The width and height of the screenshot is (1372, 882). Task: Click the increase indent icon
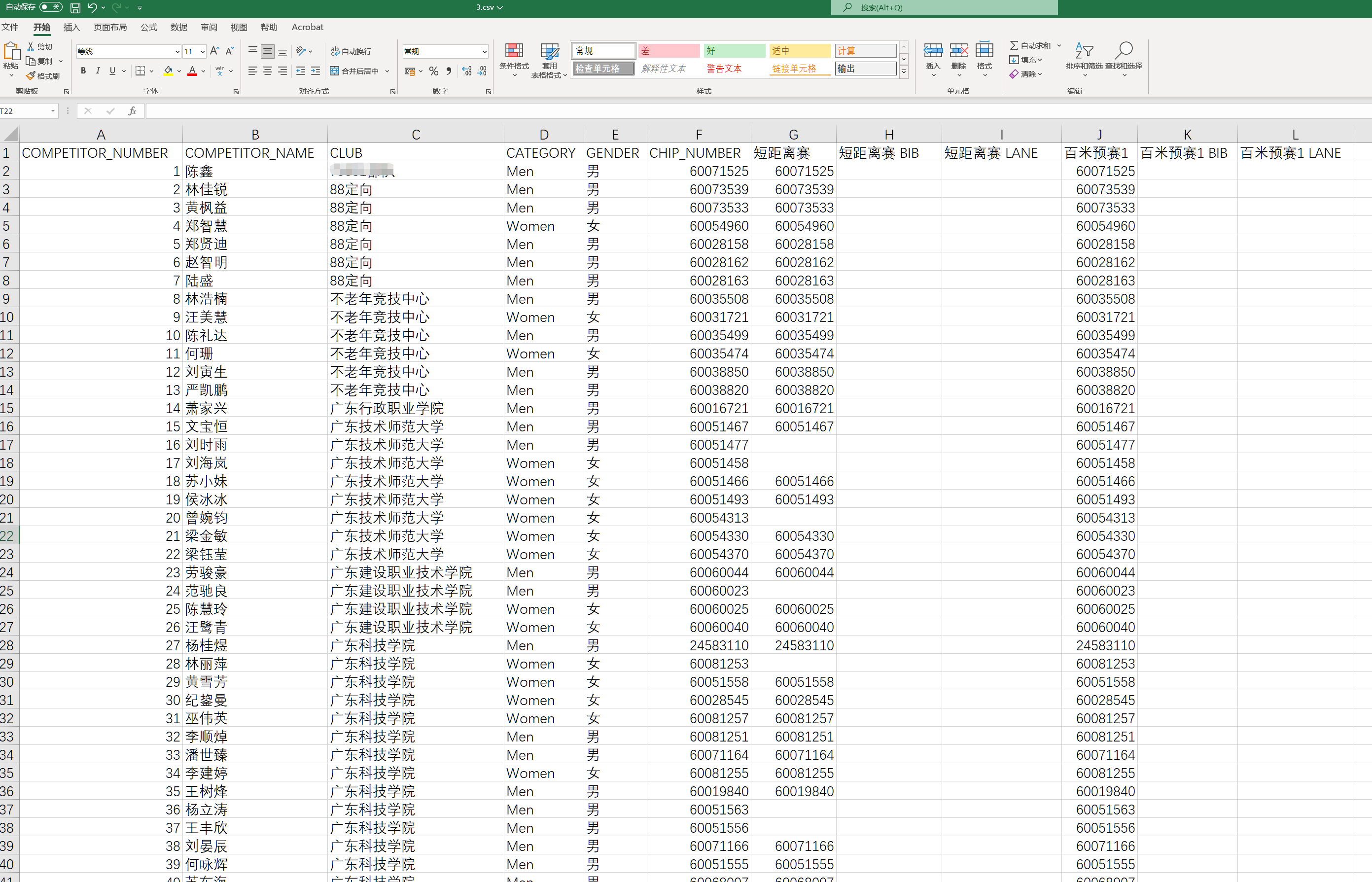click(316, 71)
